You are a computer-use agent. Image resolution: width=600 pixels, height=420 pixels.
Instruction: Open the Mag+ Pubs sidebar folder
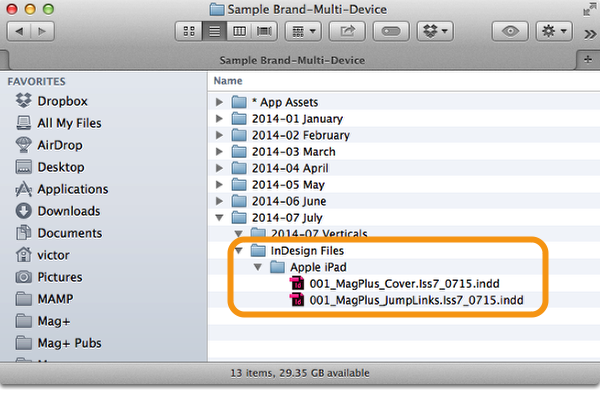tap(58, 343)
